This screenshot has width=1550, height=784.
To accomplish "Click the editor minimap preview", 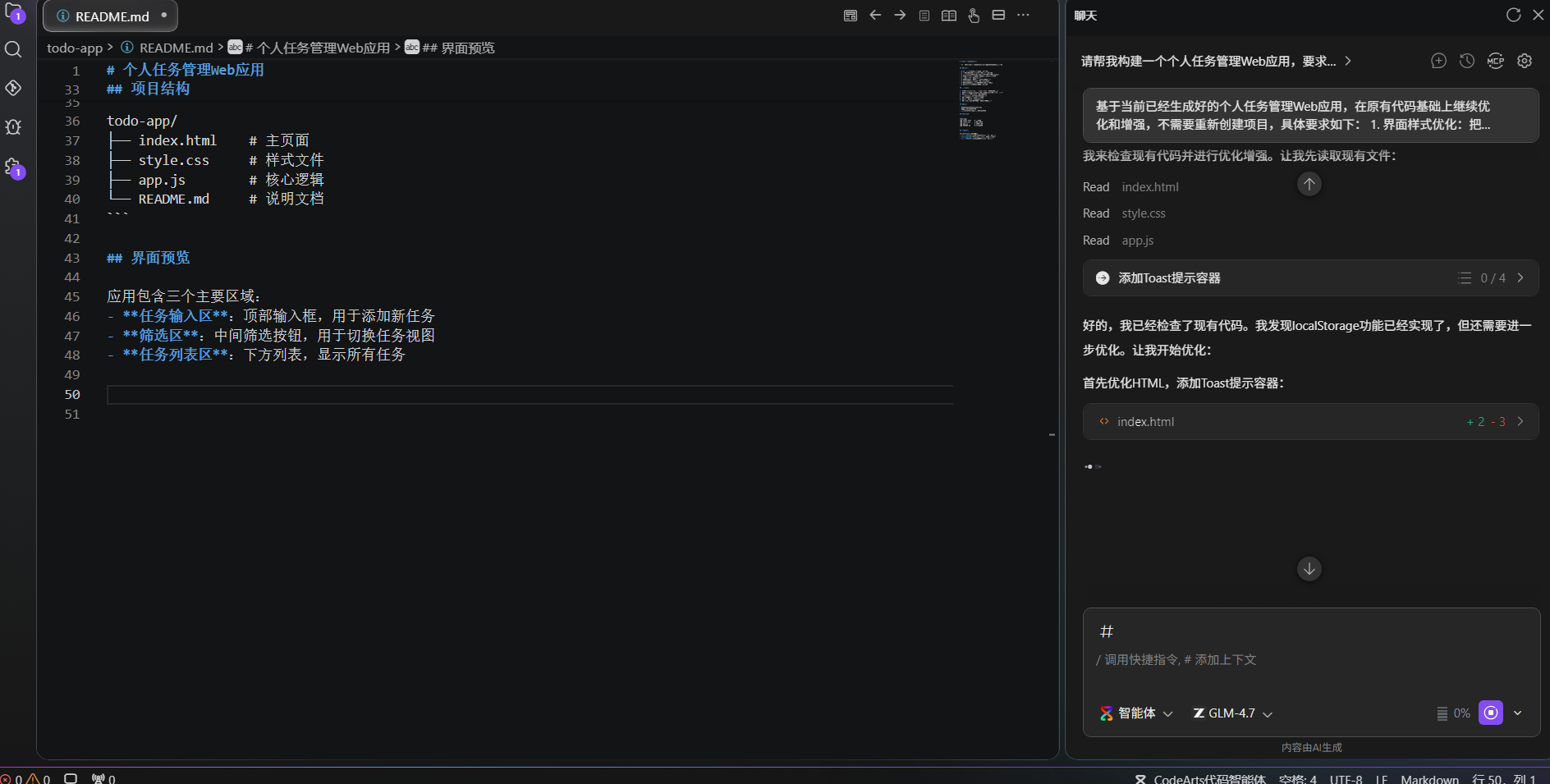I will [x=980, y=100].
